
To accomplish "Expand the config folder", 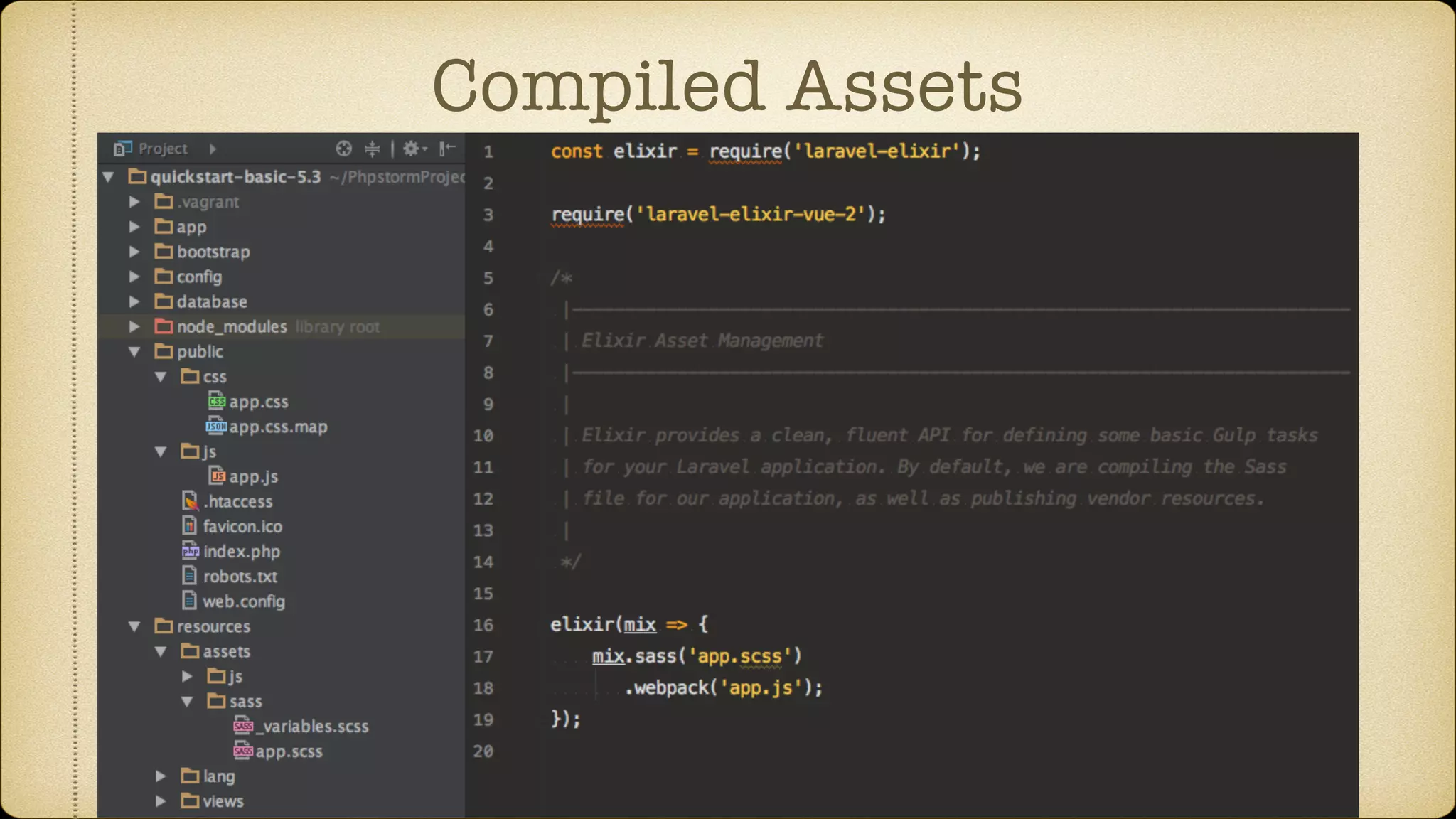I will tap(134, 277).
